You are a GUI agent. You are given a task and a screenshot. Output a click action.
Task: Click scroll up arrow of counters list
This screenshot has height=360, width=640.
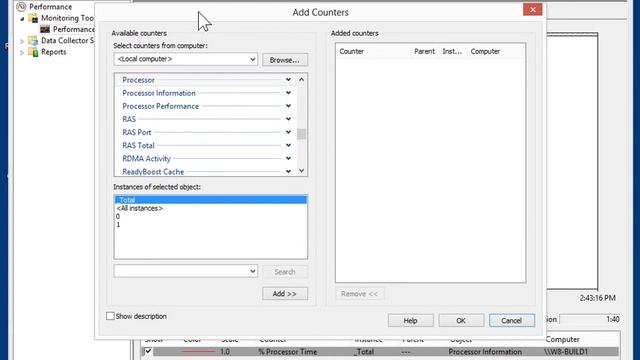(302, 80)
